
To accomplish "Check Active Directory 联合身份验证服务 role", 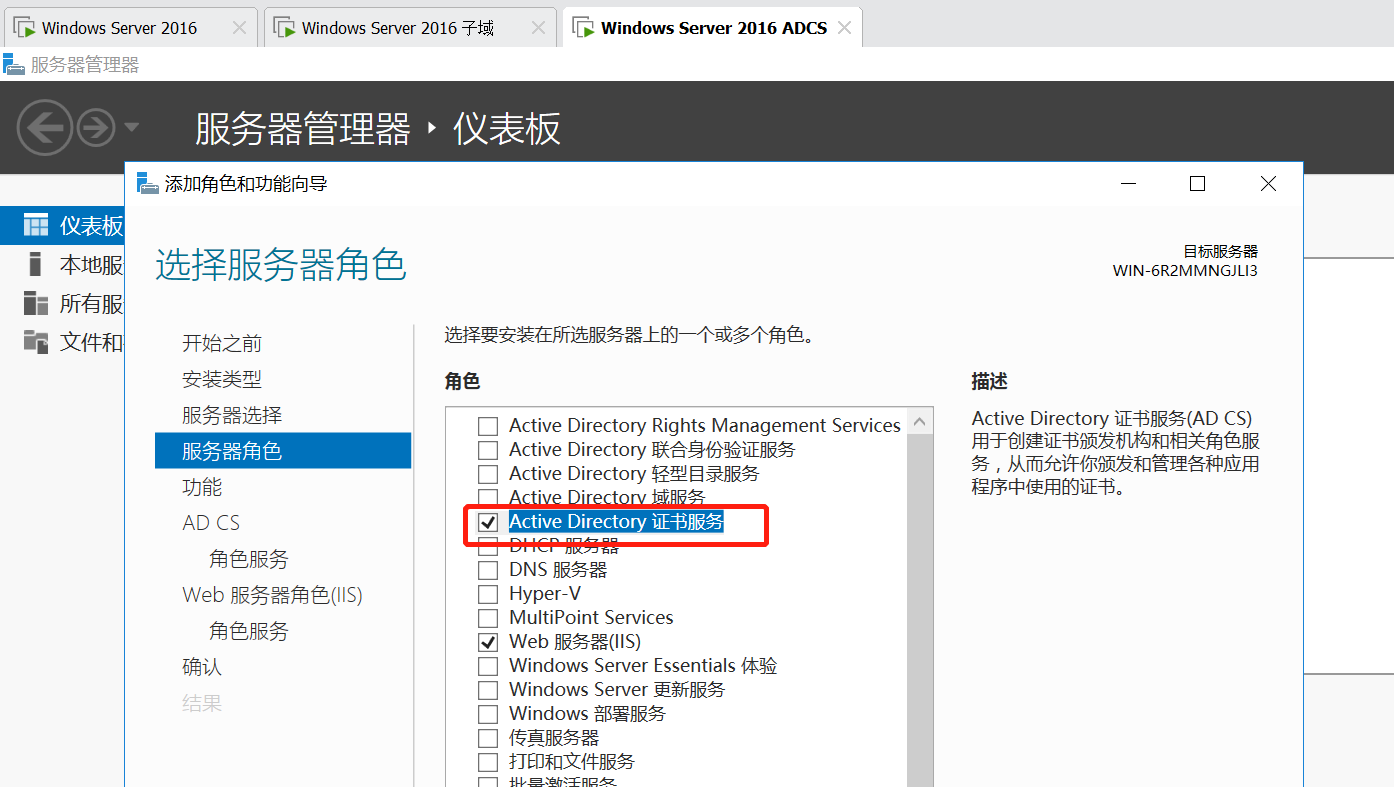I will coord(488,450).
